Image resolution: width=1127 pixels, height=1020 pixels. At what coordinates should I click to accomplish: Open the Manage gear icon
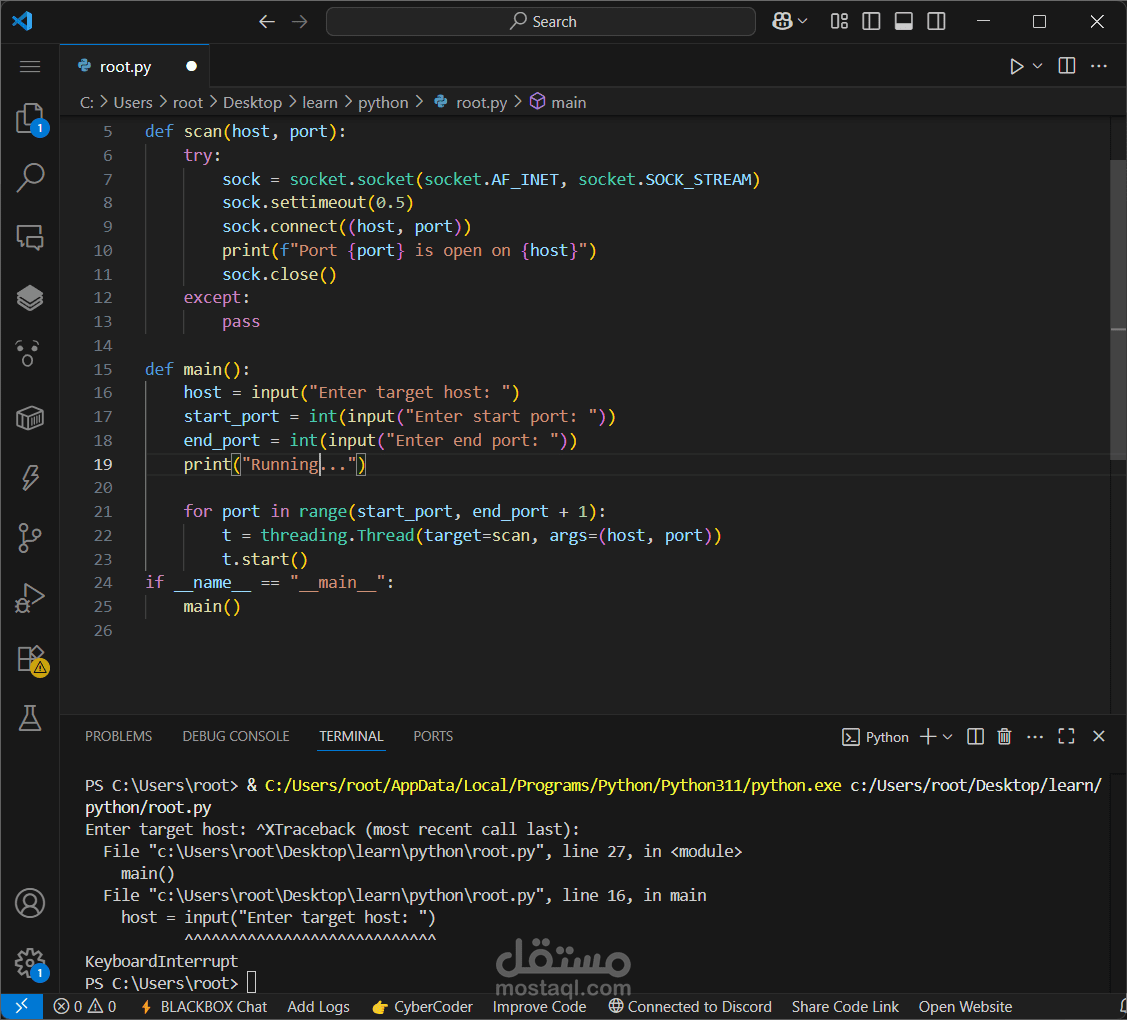(x=30, y=963)
